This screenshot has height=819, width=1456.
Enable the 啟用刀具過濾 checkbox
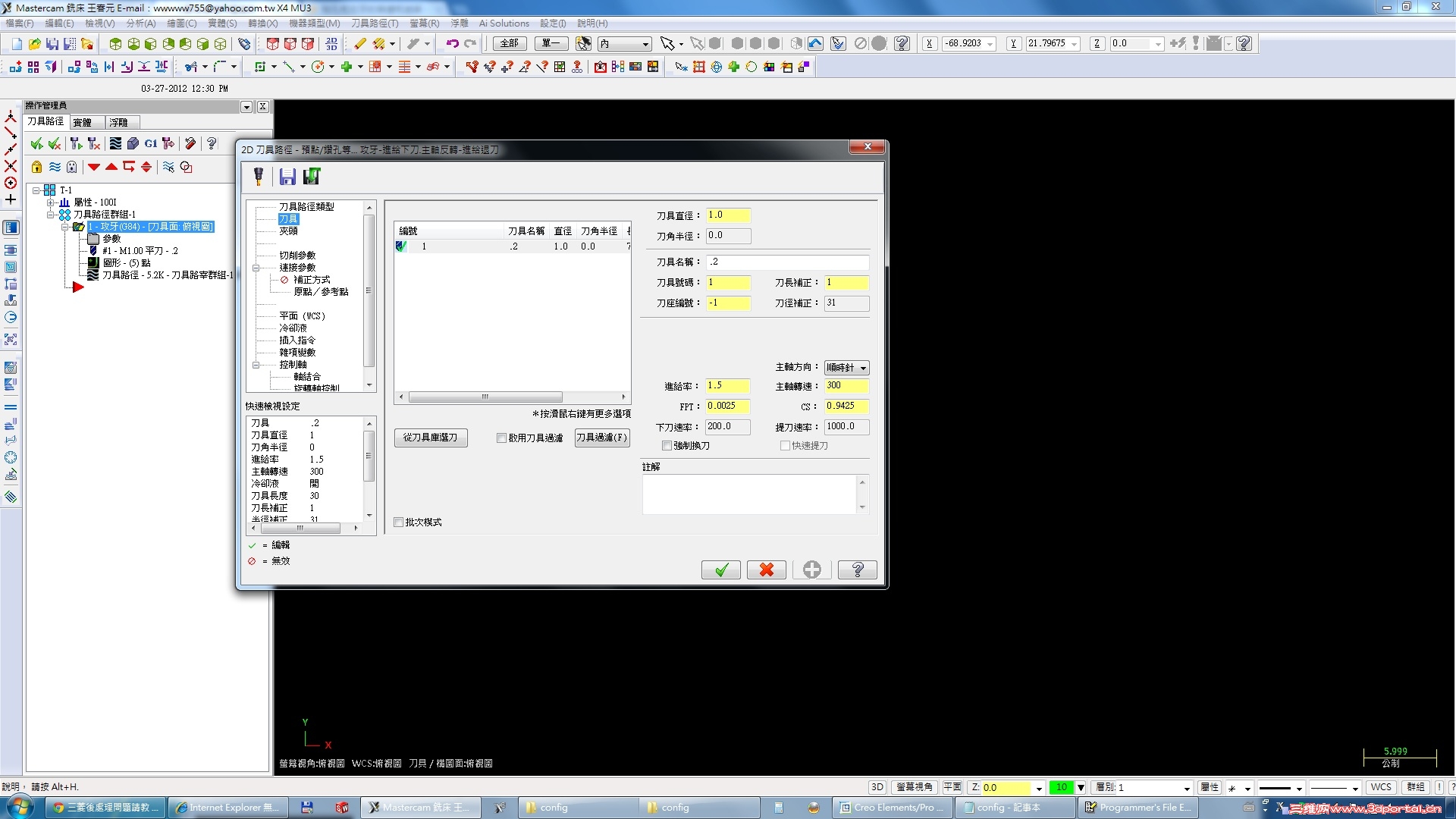click(501, 438)
